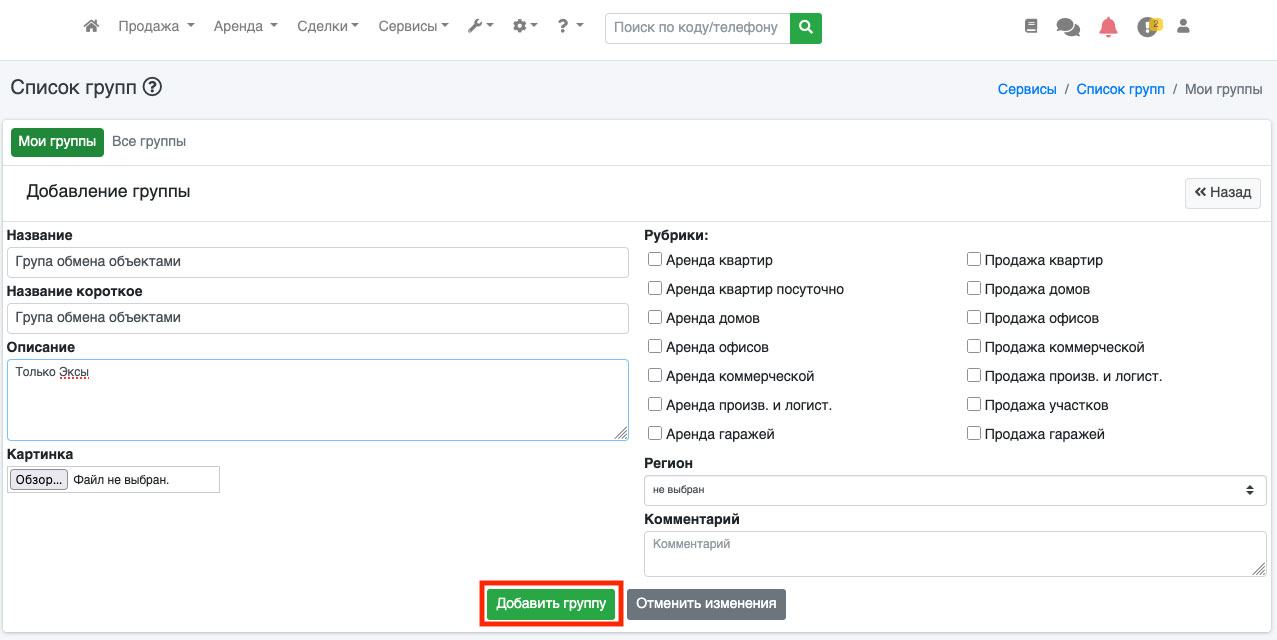
Task: Click the Назад button
Action: tap(1222, 193)
